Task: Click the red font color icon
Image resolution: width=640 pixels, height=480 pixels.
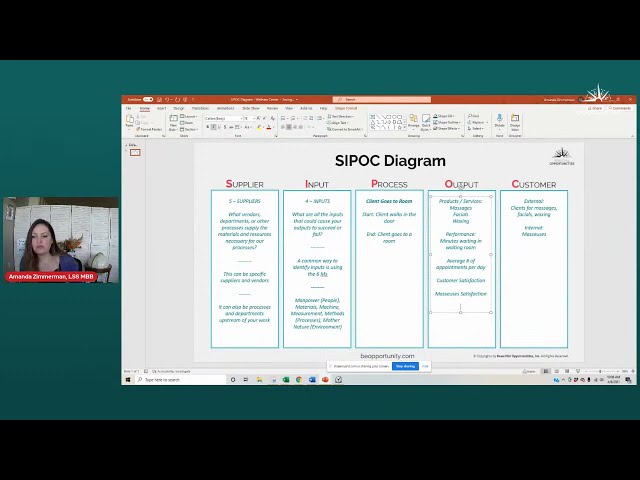Action: click(269, 127)
